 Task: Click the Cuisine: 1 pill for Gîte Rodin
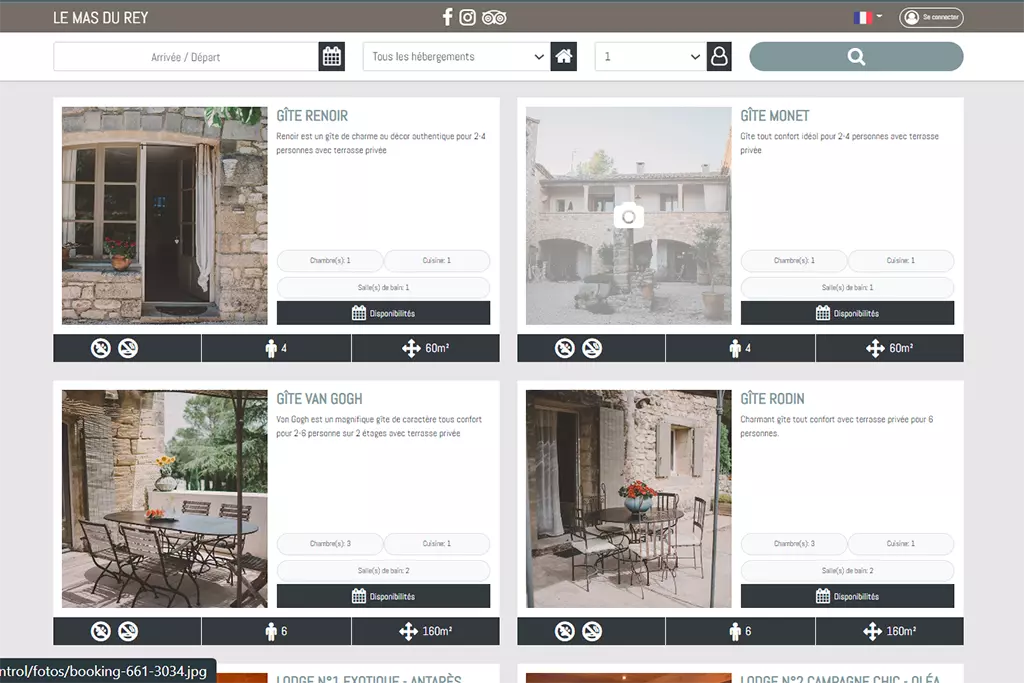coord(901,544)
